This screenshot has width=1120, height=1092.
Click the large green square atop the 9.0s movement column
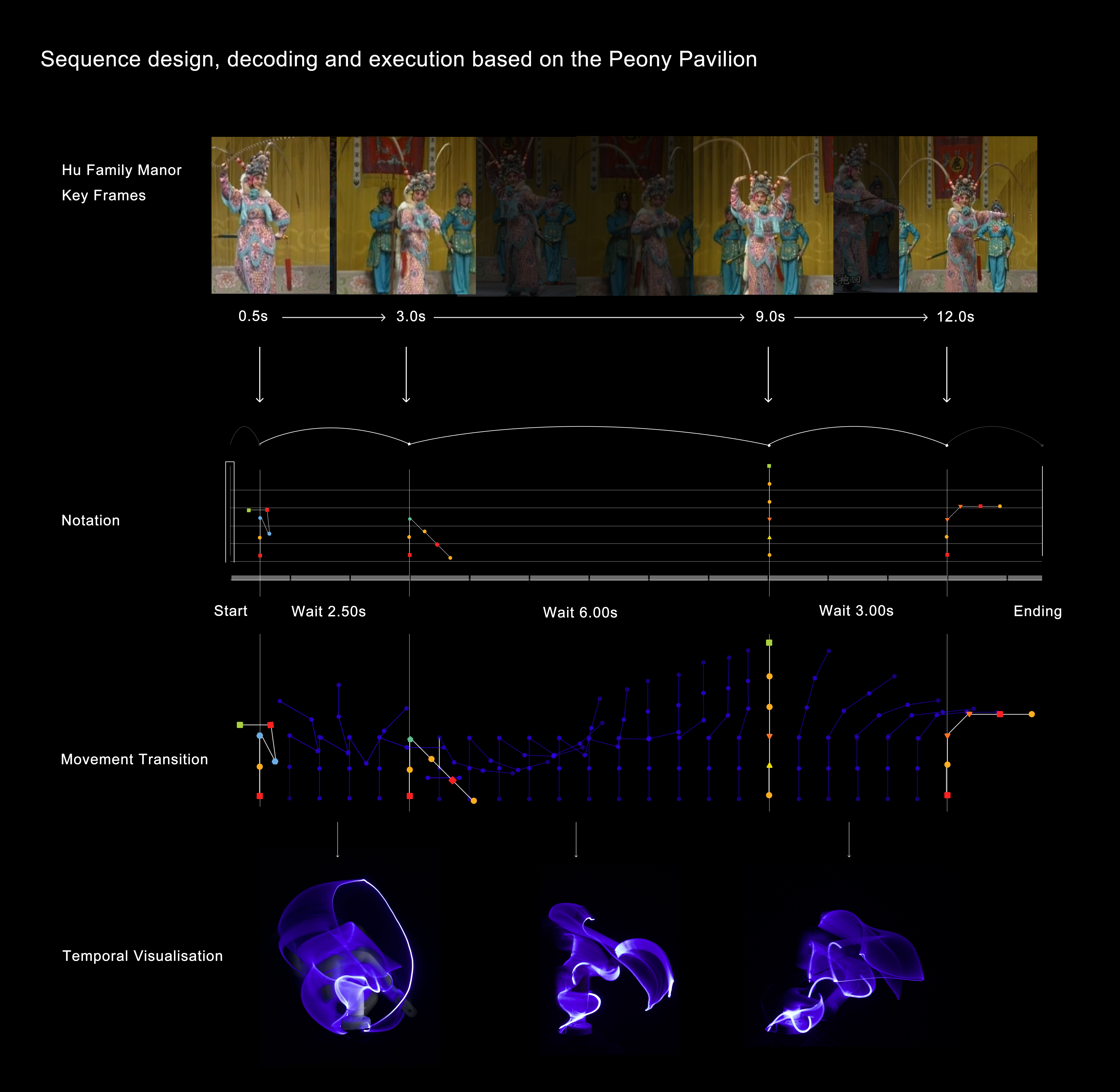point(769,643)
